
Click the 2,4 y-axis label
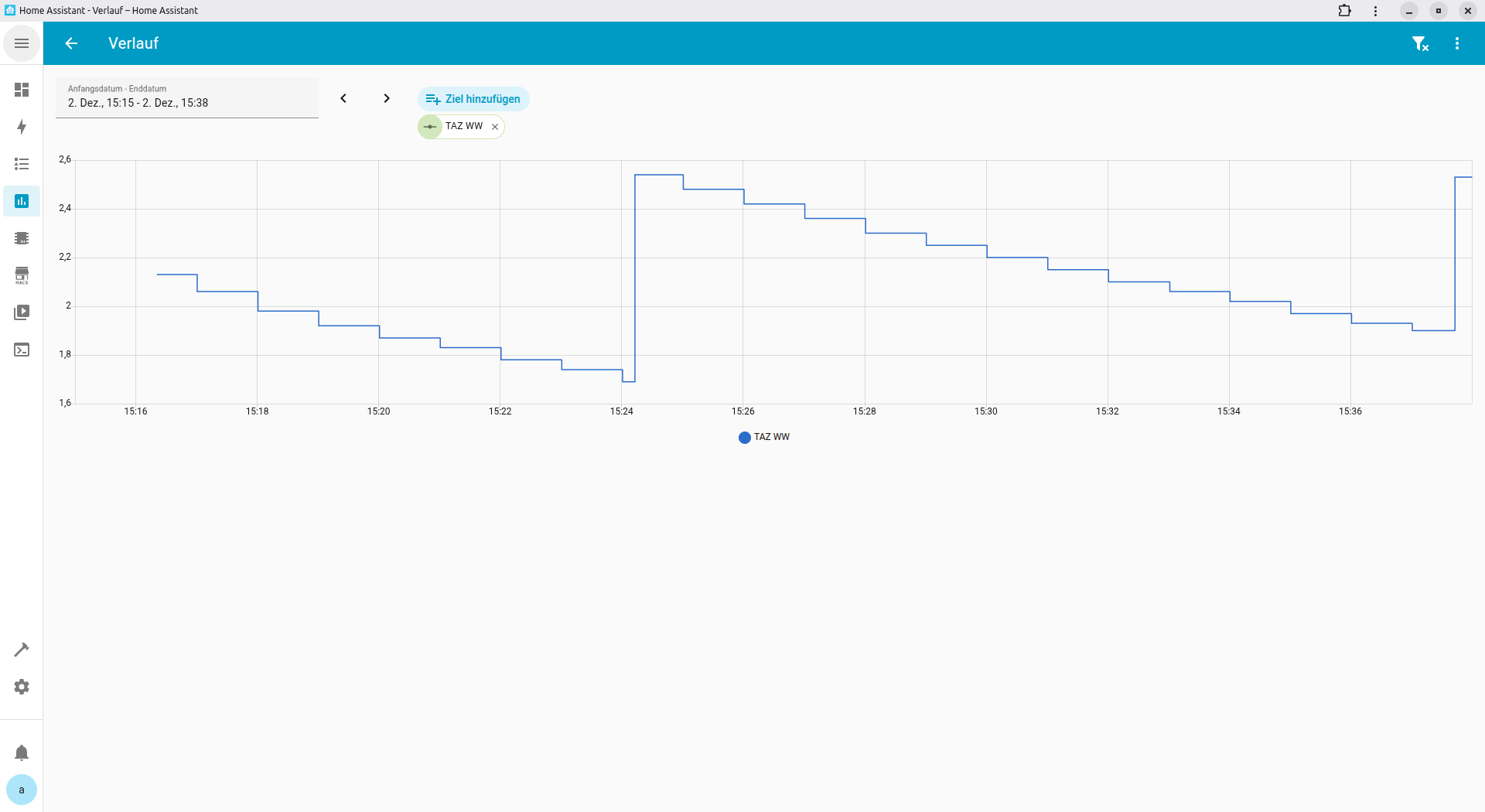tap(65, 208)
